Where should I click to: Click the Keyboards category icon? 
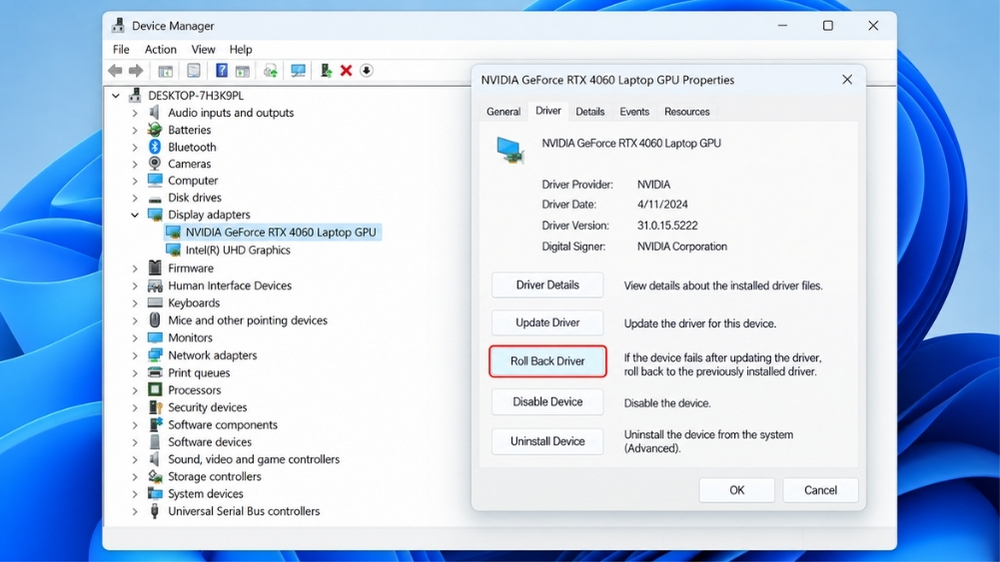155,303
